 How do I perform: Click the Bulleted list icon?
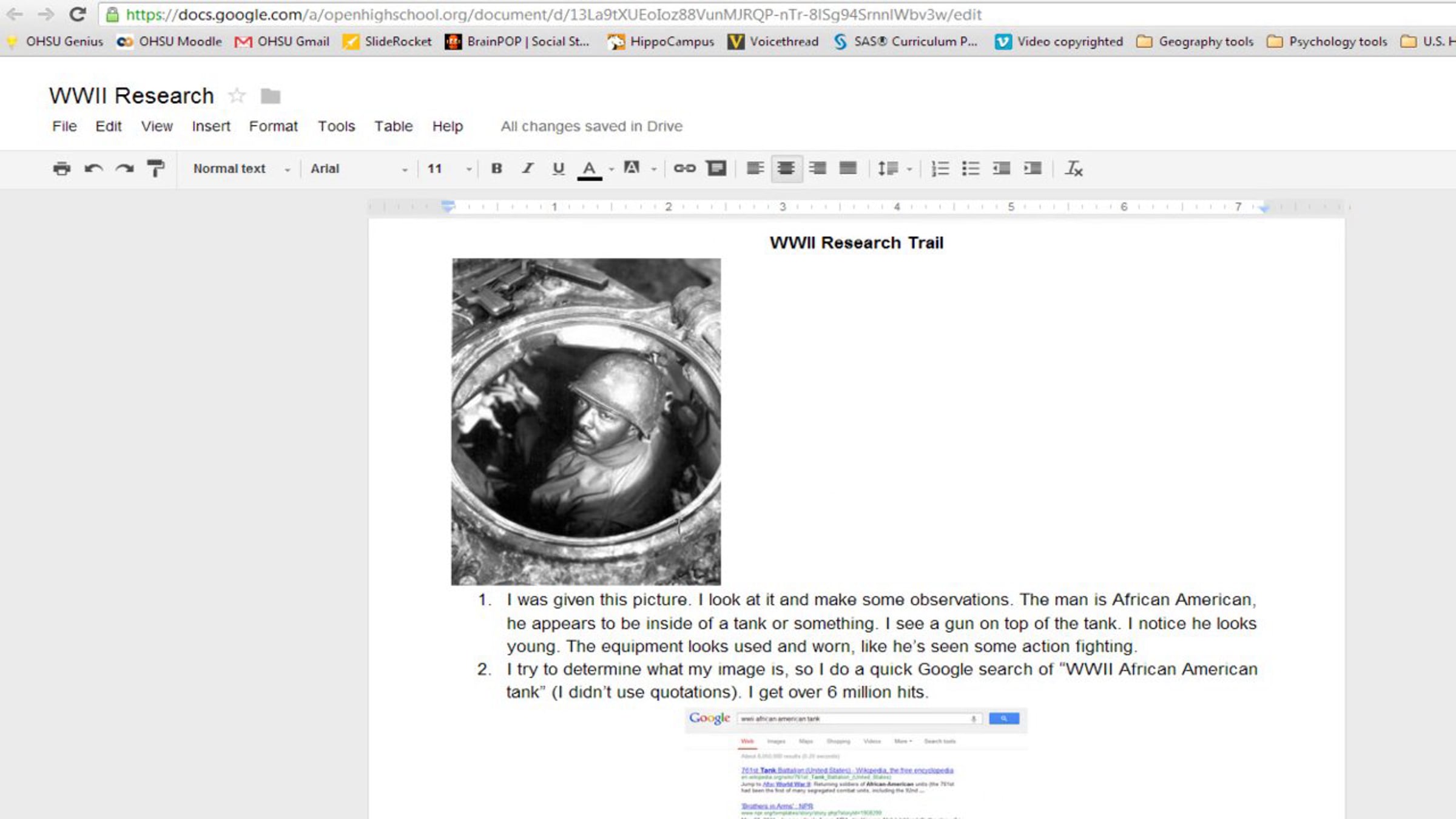(971, 169)
